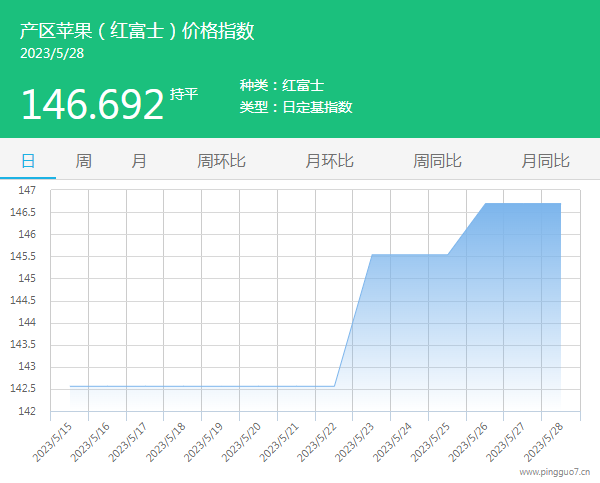Click the x-axis date 2023/5/25
Screen dimensions: 600x483
click(430, 442)
